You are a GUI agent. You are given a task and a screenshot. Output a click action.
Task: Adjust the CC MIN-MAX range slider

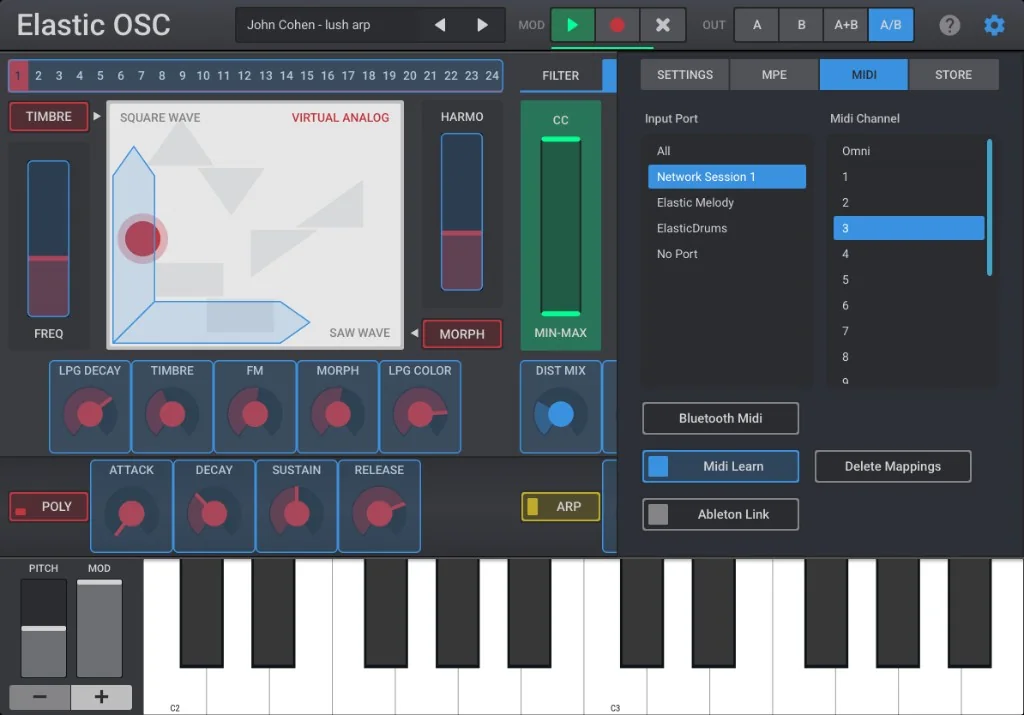pyautogui.click(x=560, y=226)
